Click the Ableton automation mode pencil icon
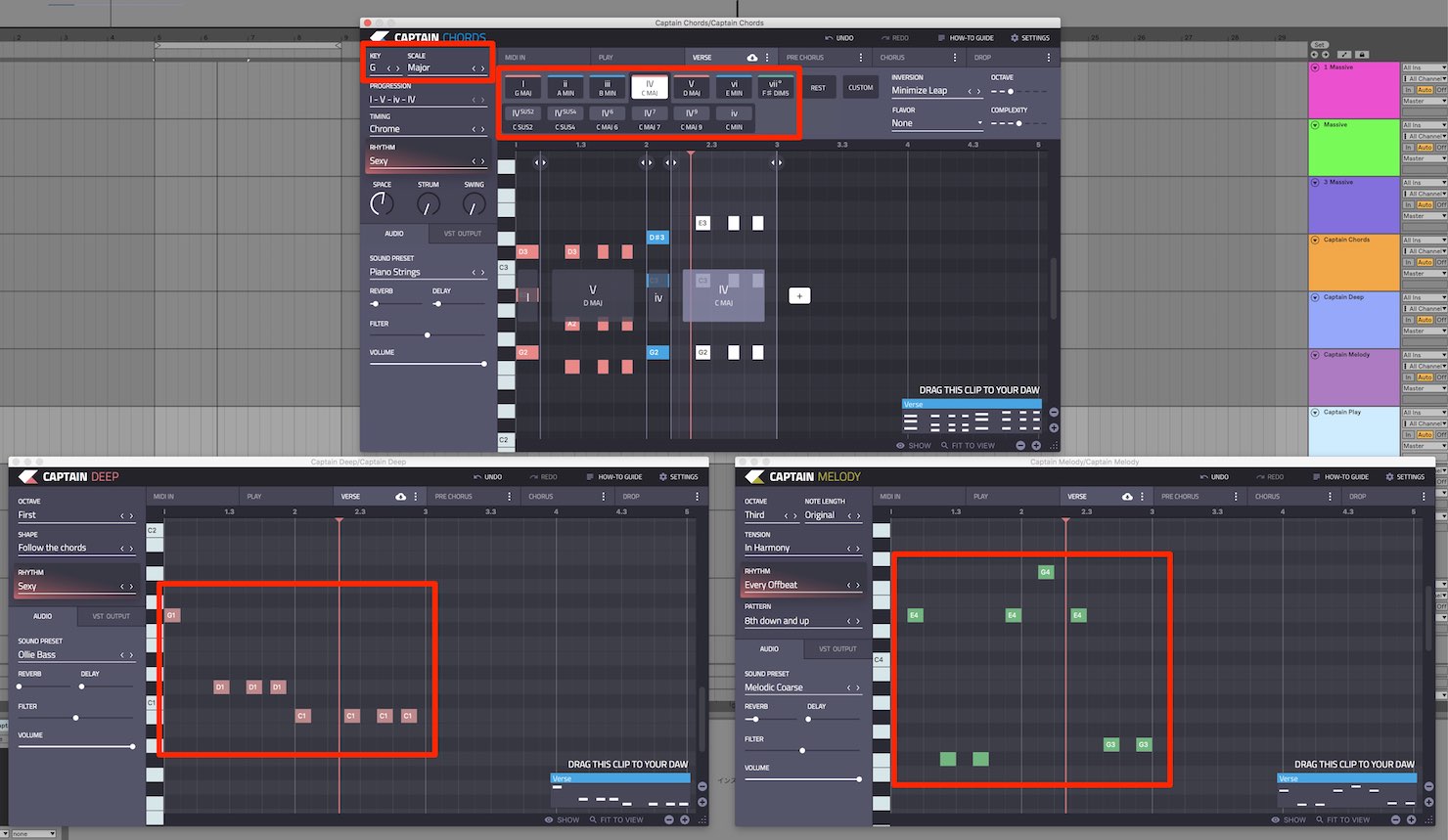The height and width of the screenshot is (840, 1448). (x=1344, y=55)
